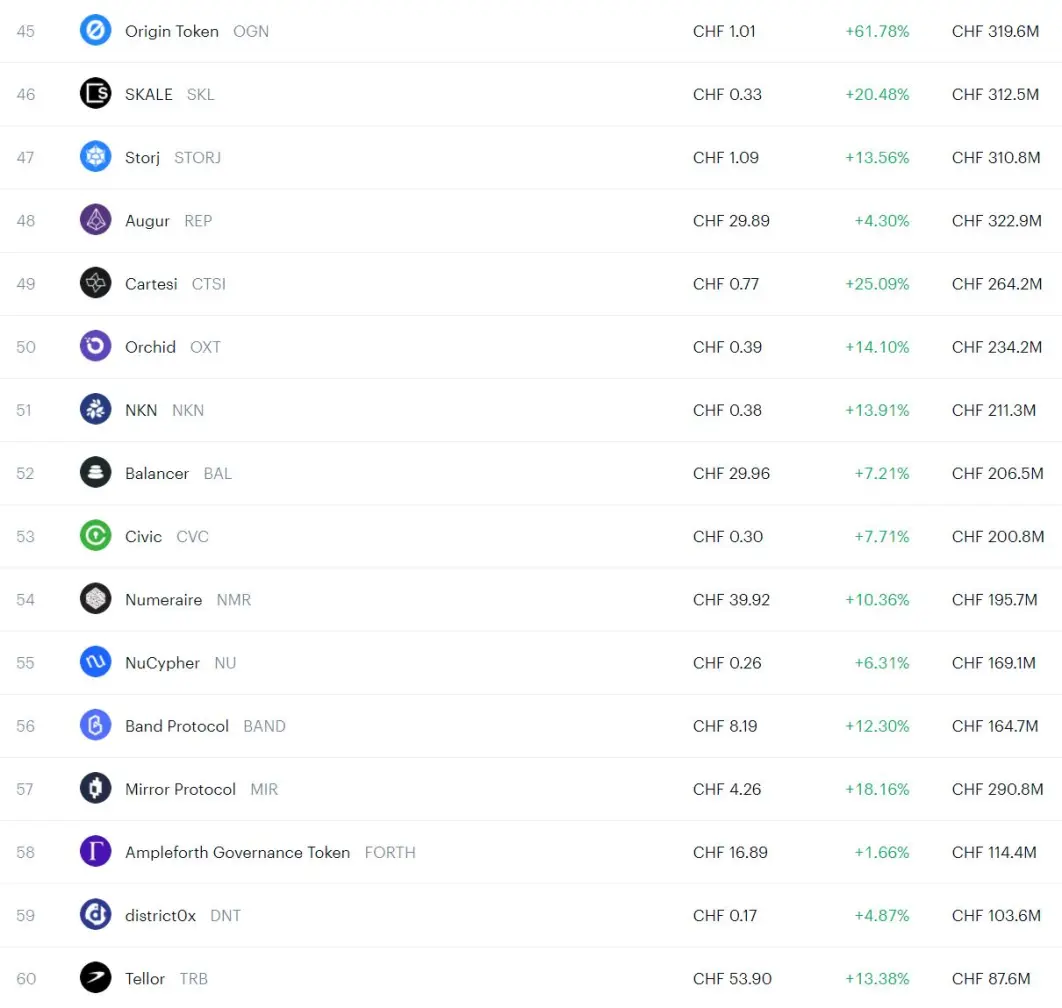This screenshot has width=1062, height=1008.
Task: Click the NKN ticker symbol
Action: click(x=188, y=411)
